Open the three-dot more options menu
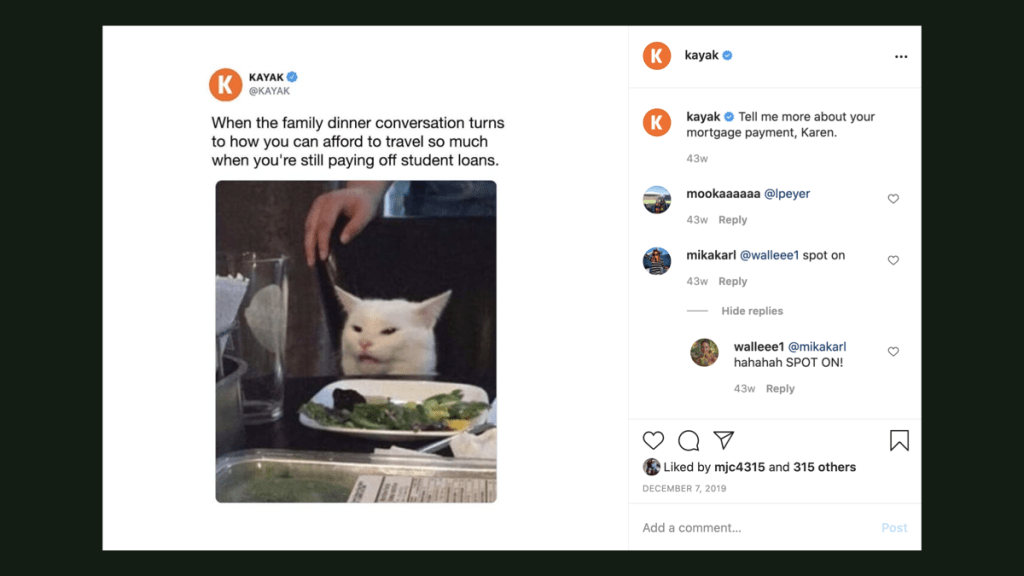1024x576 pixels. point(901,57)
